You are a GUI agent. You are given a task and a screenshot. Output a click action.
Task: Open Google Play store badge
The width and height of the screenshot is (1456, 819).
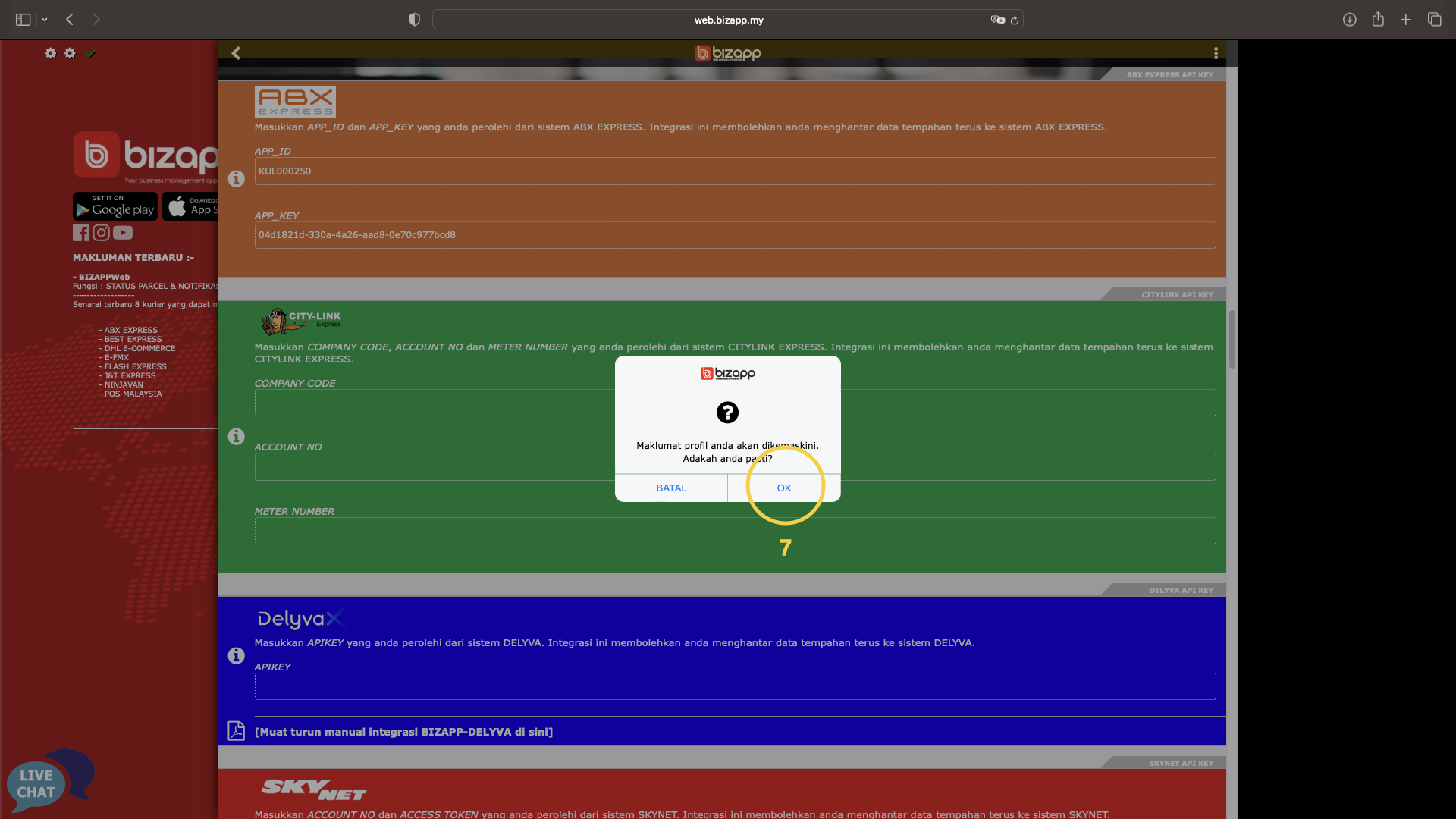115,206
